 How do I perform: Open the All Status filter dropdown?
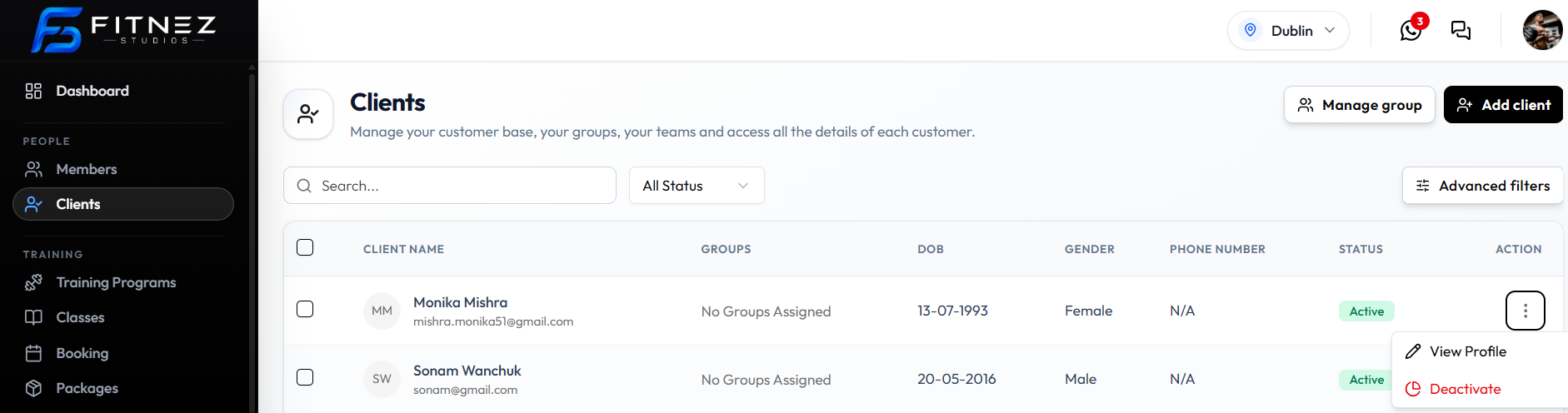click(x=697, y=186)
